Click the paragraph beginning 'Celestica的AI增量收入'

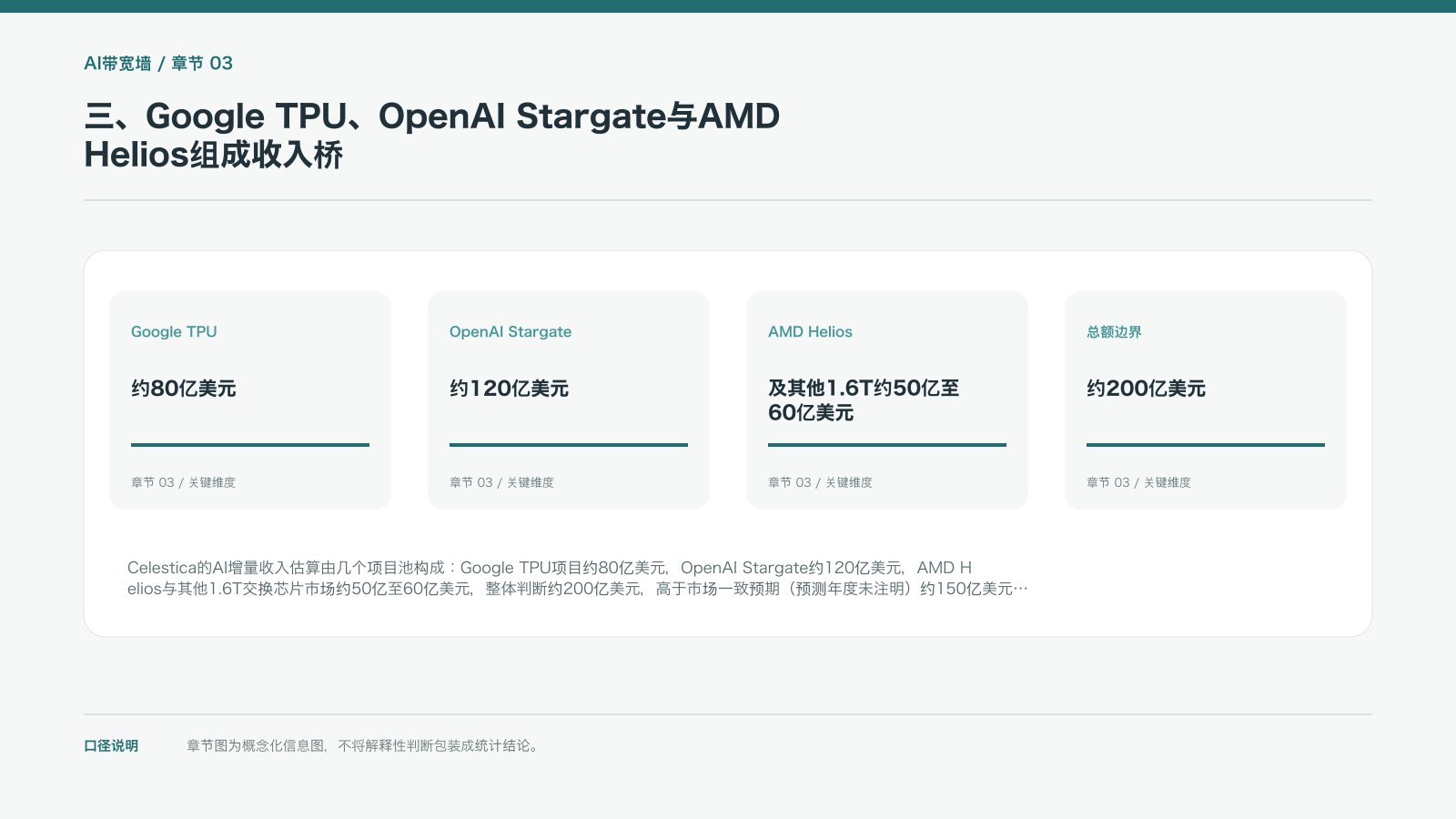coord(578,578)
